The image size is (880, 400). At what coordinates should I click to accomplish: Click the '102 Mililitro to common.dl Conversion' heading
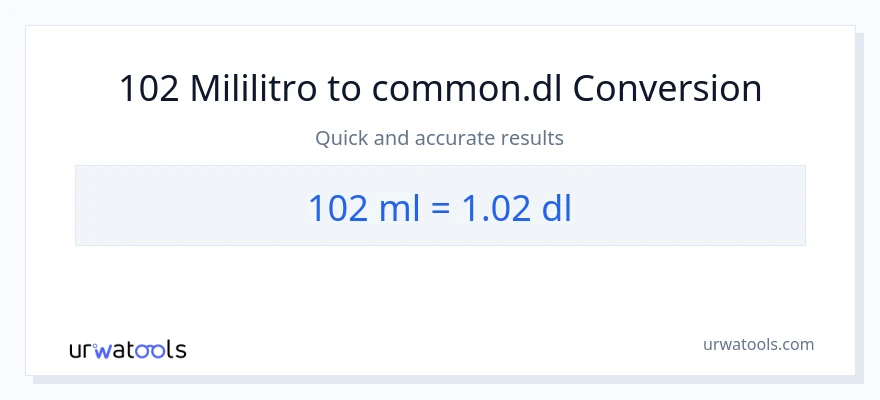click(440, 89)
